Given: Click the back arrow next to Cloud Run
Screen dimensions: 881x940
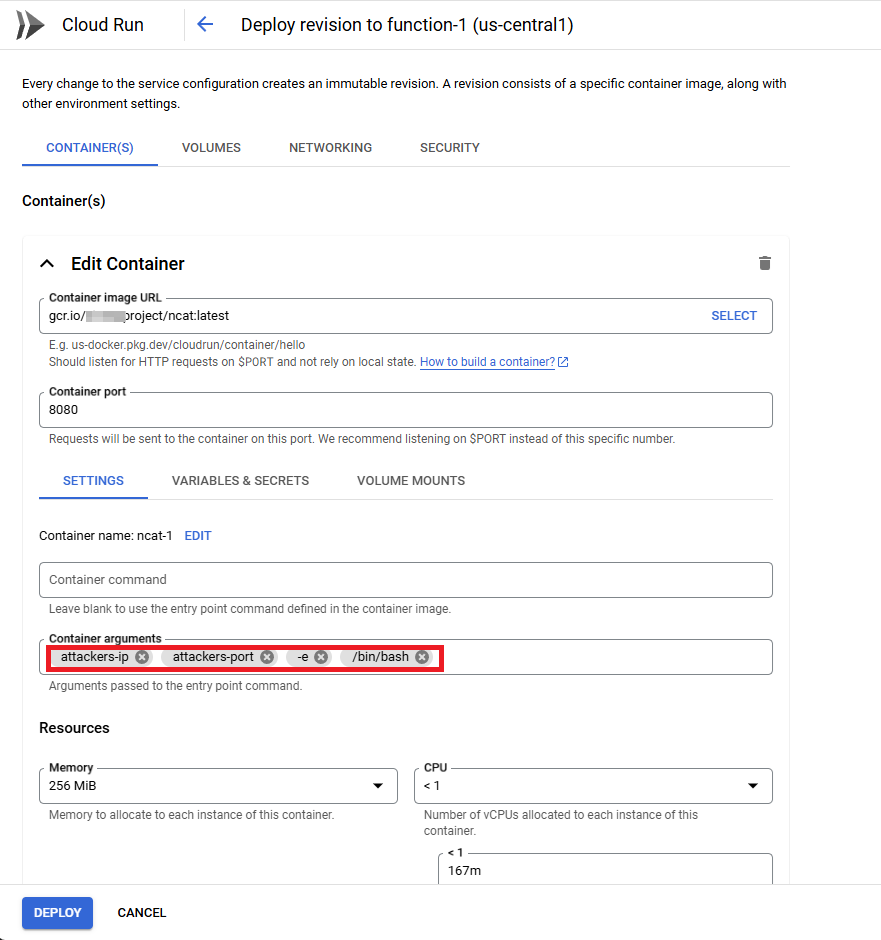Looking at the screenshot, I should [x=204, y=24].
